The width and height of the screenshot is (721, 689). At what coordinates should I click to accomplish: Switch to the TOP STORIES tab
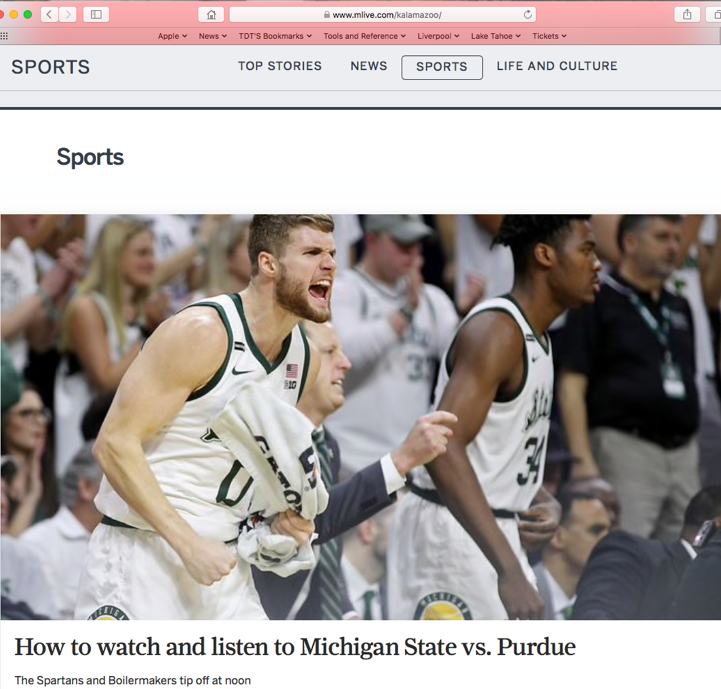click(x=280, y=66)
